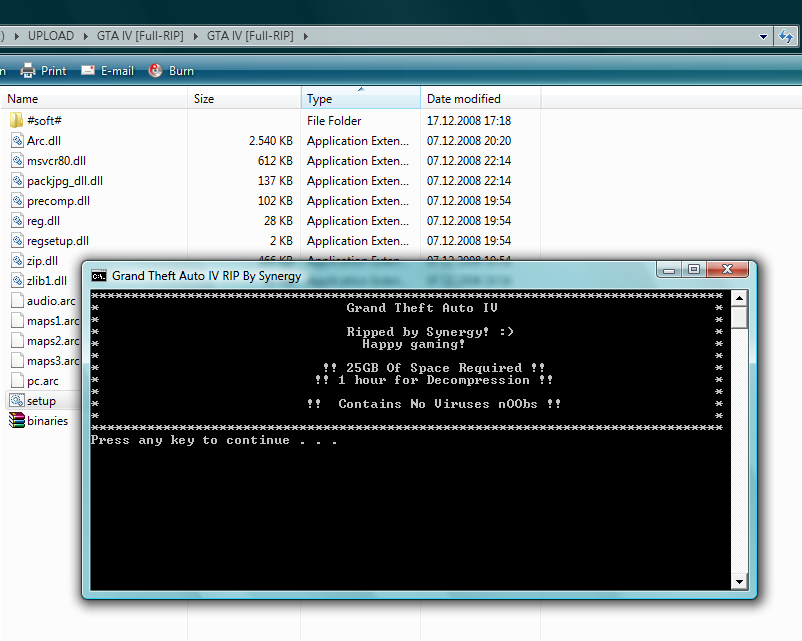Go to last GTA IV [Full-RIP] breadcrumb
Screen dimensions: 802x641
pyautogui.click(x=250, y=36)
